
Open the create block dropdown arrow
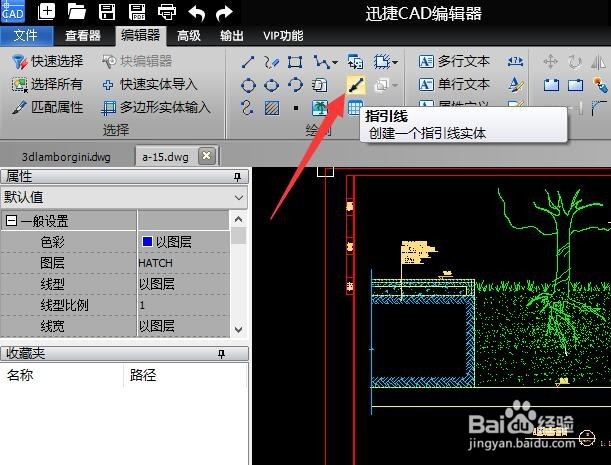pyautogui.click(x=396, y=62)
